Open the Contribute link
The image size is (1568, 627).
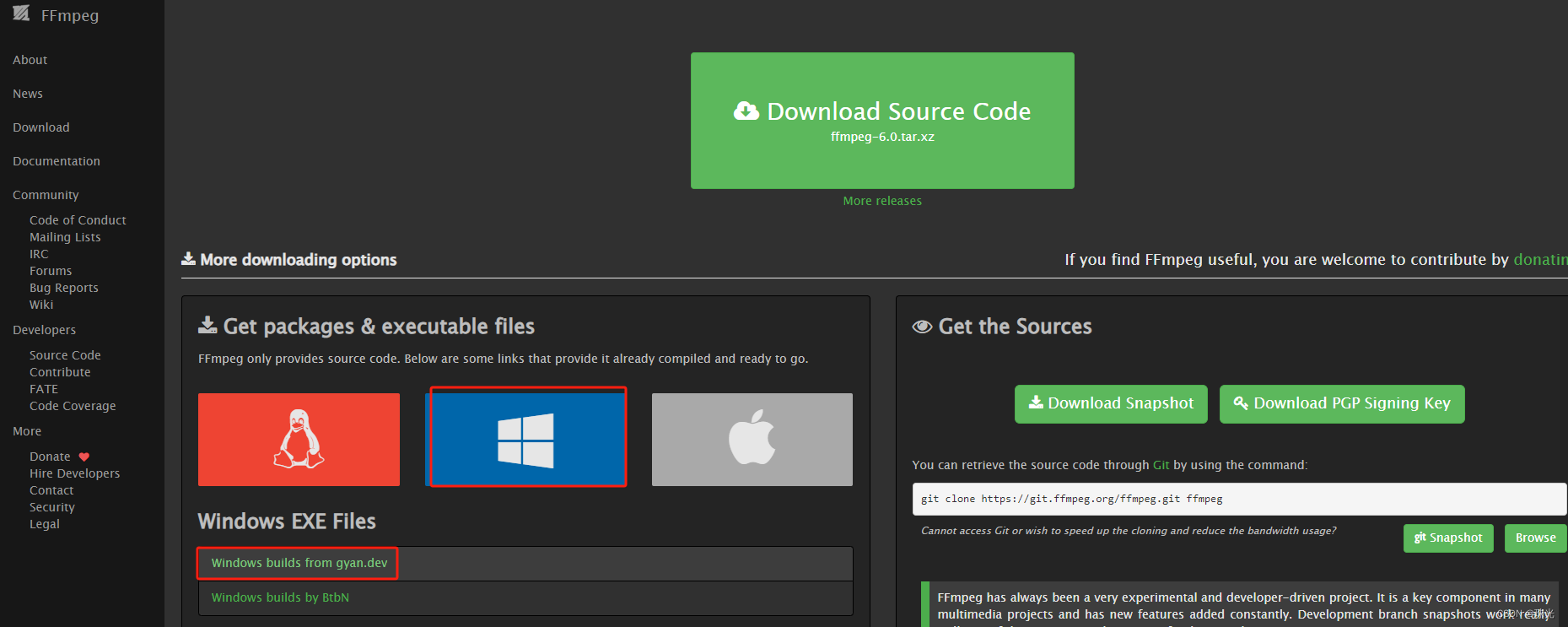click(60, 372)
